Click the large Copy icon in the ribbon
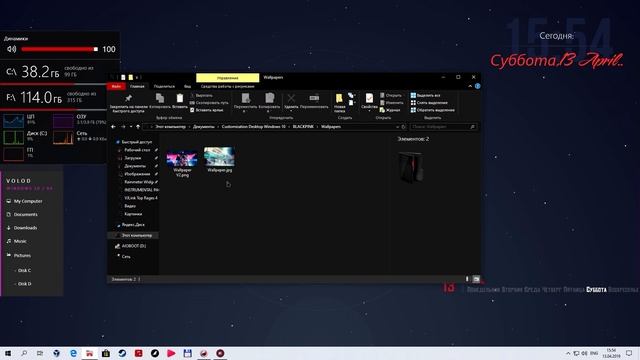 (160, 98)
